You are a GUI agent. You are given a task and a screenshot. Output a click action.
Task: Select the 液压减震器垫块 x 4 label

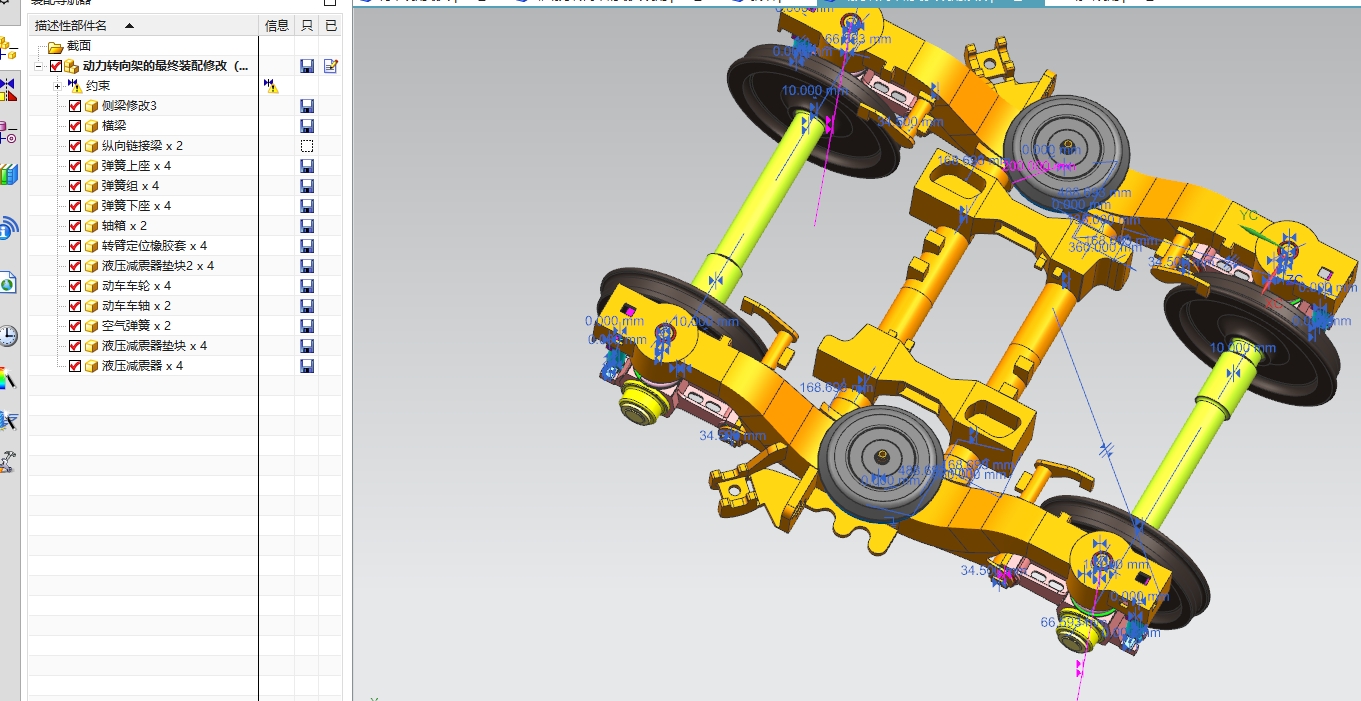(x=155, y=346)
